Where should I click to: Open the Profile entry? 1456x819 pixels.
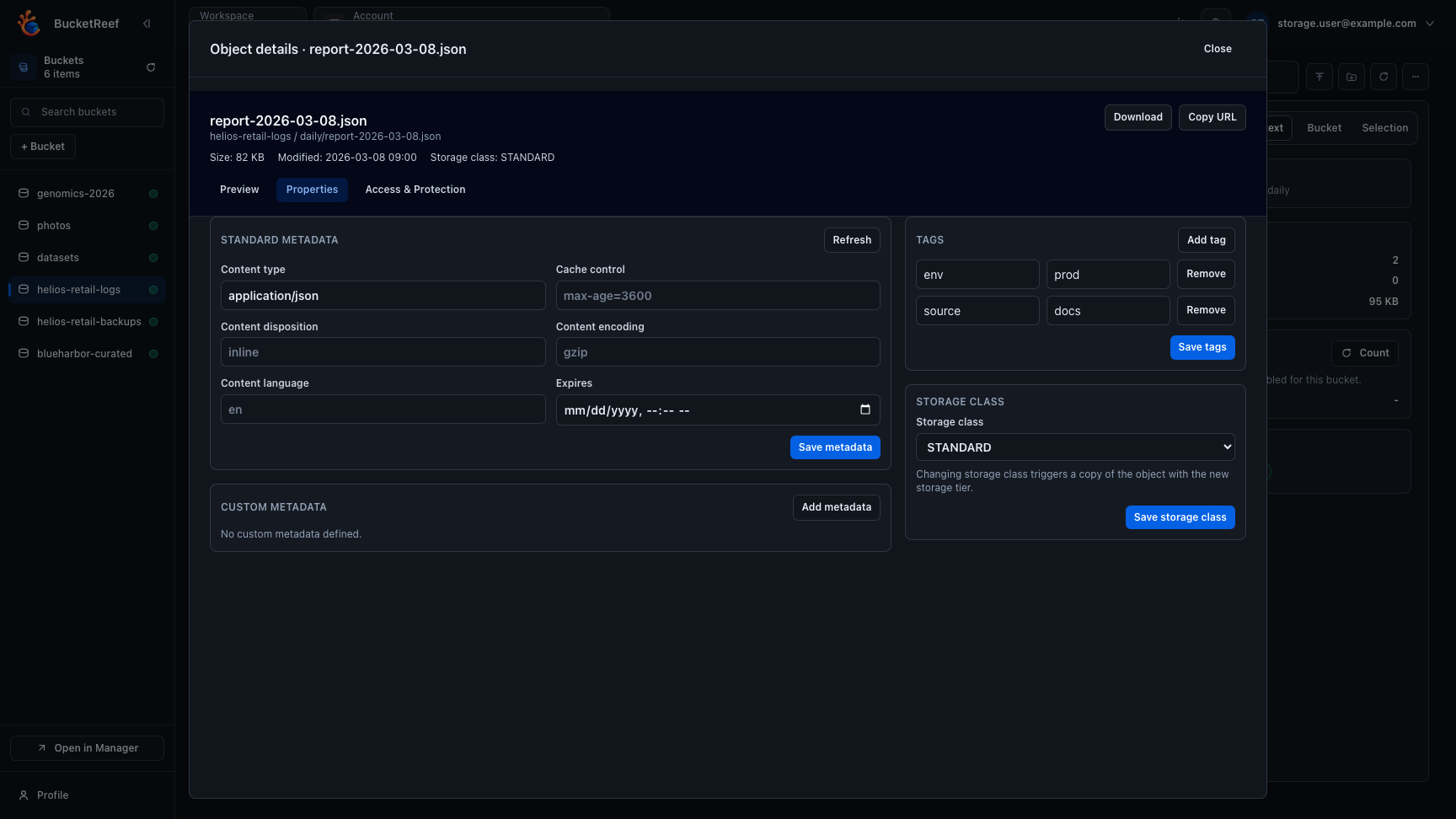click(87, 795)
